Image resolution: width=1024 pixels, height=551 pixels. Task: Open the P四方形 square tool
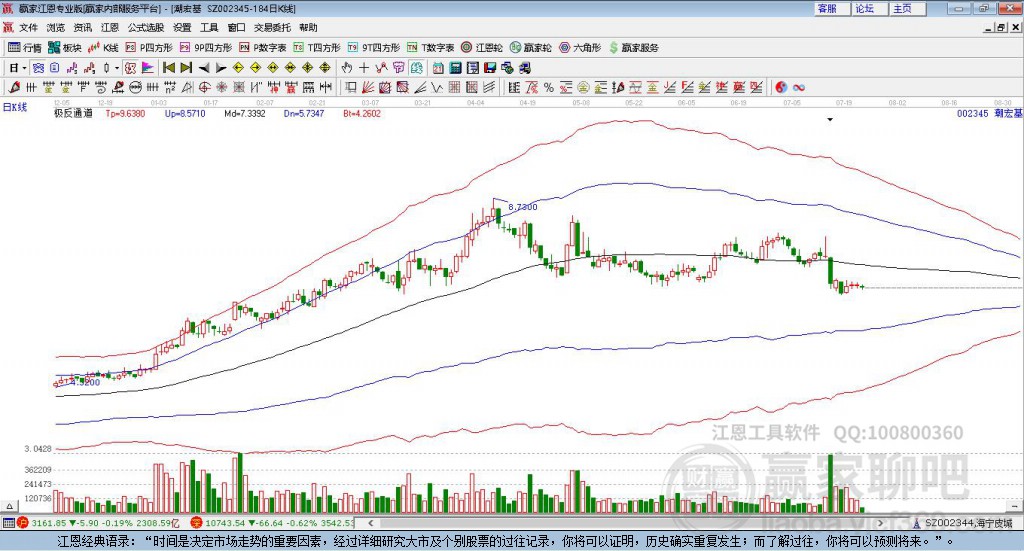(149, 48)
